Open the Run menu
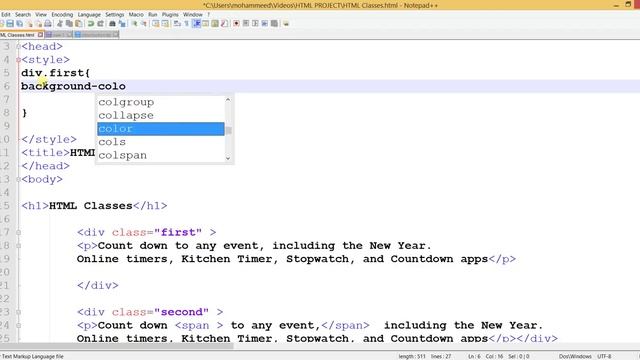This screenshot has height=360, width=640. (x=153, y=14)
